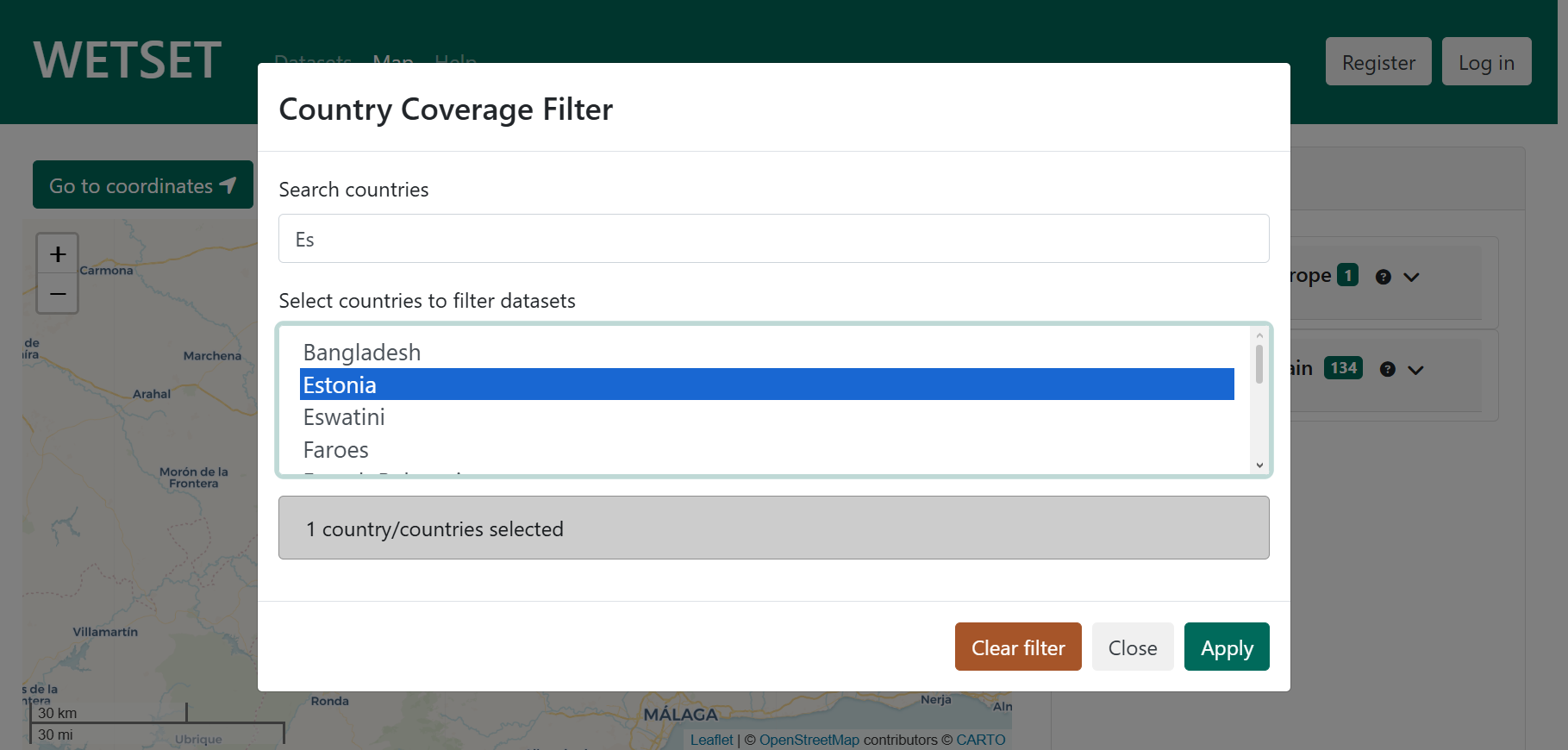Select Bangladesh in the country list

[362, 353]
